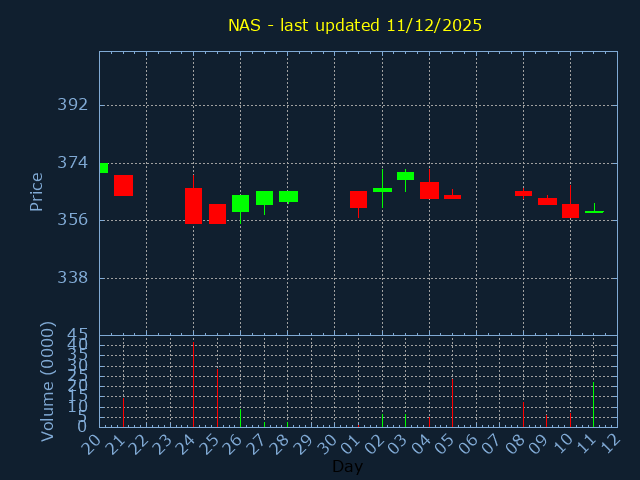The width and height of the screenshot is (640, 480).
Task: Select the green candlestick for day 03
Action: point(405,176)
